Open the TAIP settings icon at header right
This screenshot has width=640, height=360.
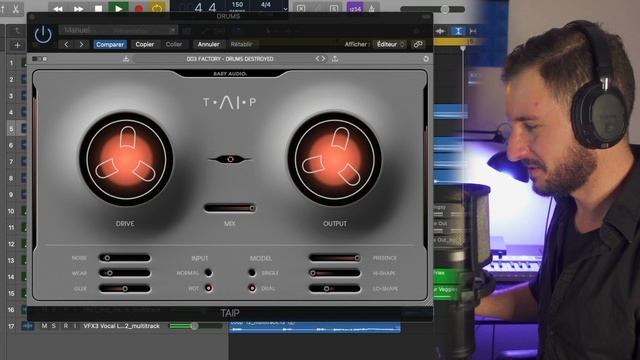426,59
